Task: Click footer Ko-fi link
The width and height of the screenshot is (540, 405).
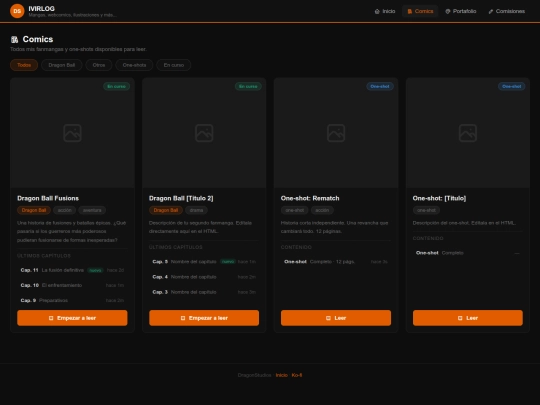Action: pyautogui.click(x=297, y=375)
